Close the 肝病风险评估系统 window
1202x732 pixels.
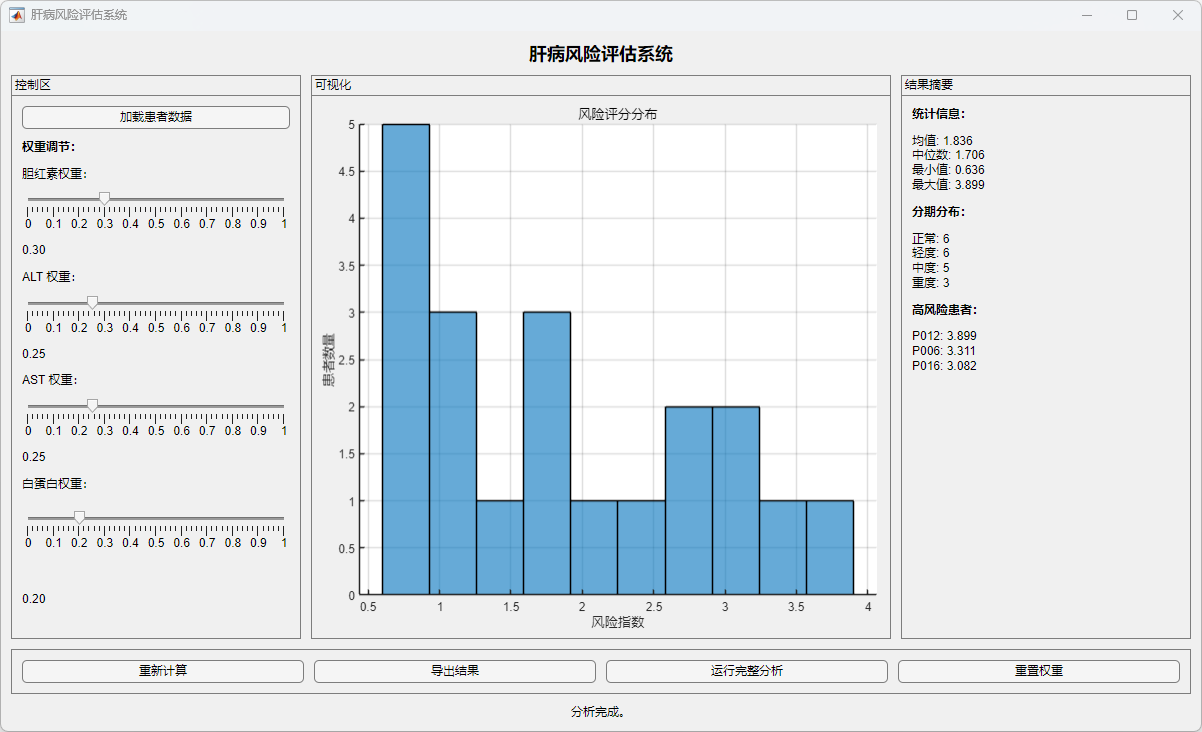pos(1178,15)
